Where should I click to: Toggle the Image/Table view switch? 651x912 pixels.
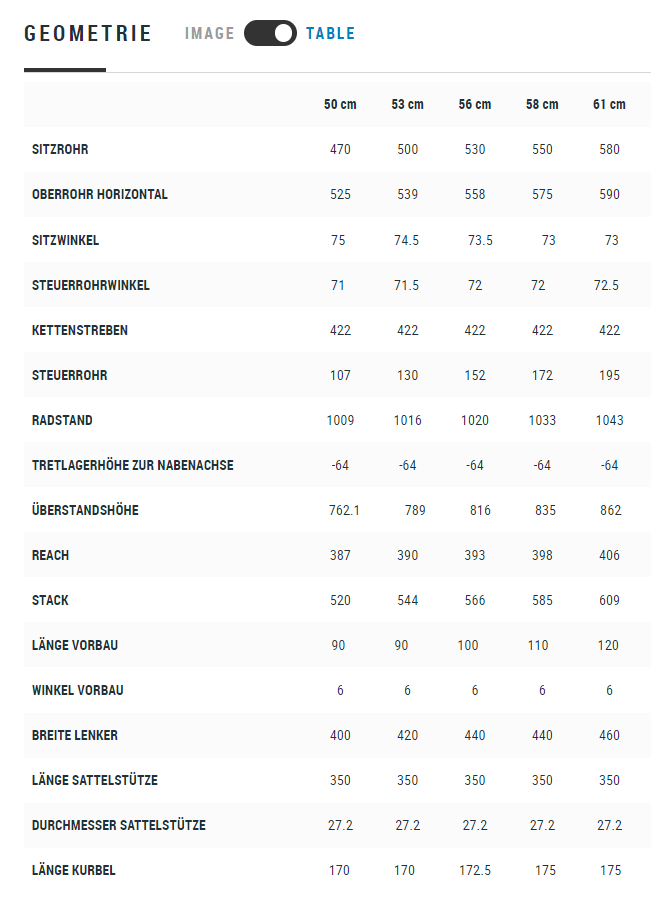pyautogui.click(x=270, y=33)
